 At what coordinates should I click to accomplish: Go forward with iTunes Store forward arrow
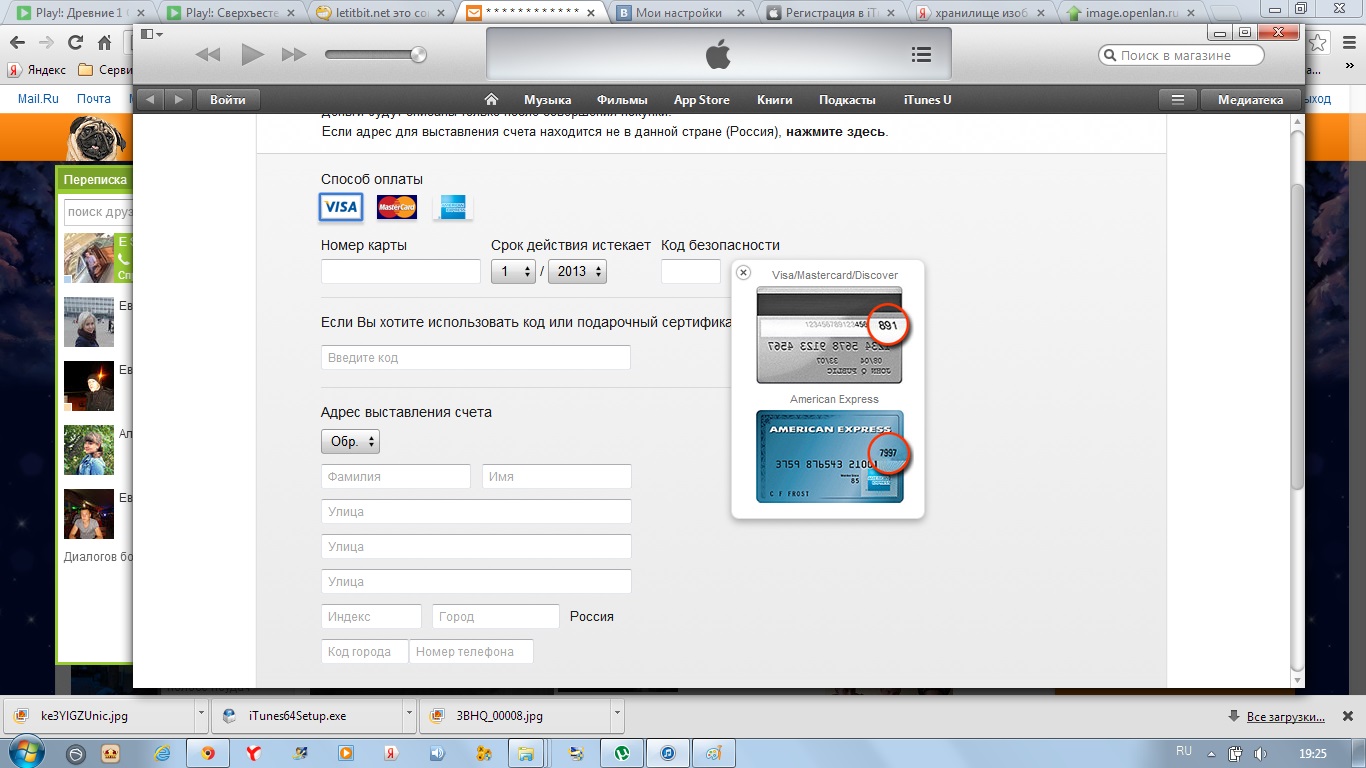(x=178, y=99)
